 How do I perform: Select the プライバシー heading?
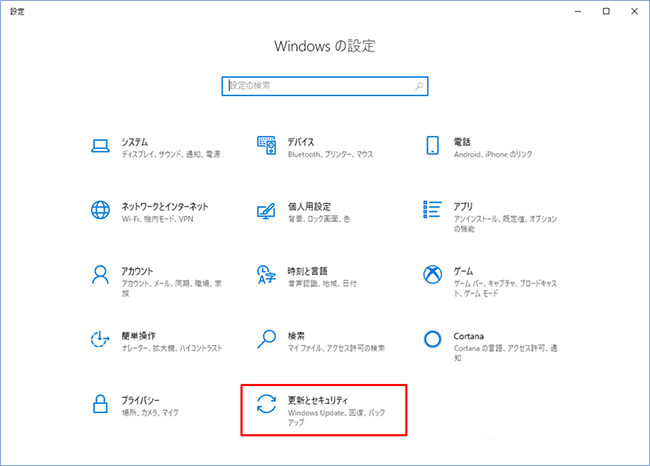pos(141,400)
